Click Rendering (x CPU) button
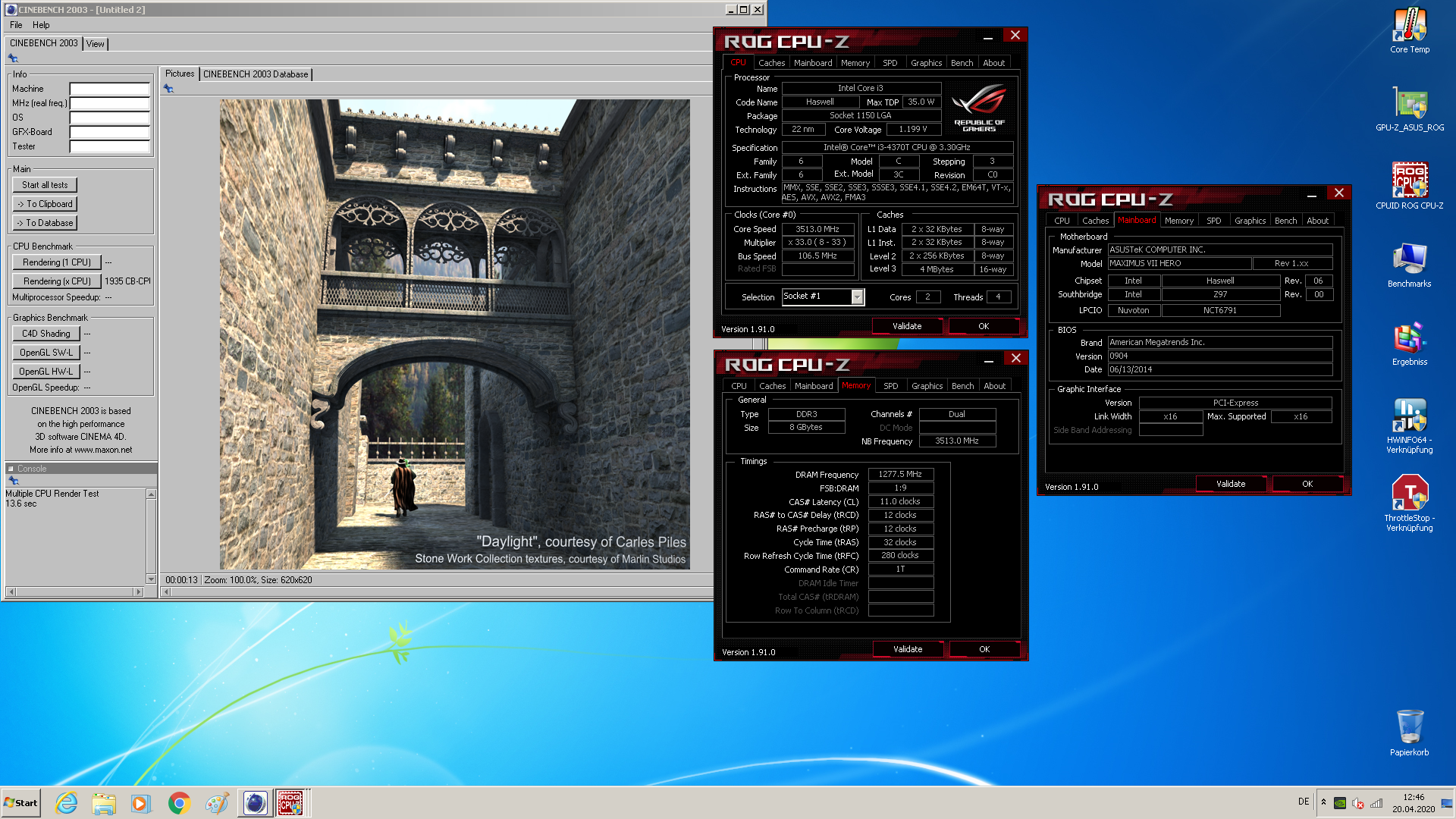The image size is (1456, 819). click(57, 281)
